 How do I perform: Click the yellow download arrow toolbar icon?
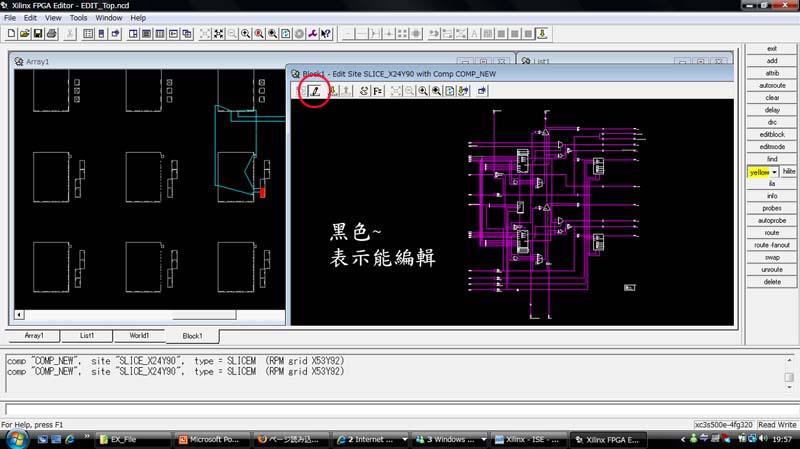[x=542, y=34]
